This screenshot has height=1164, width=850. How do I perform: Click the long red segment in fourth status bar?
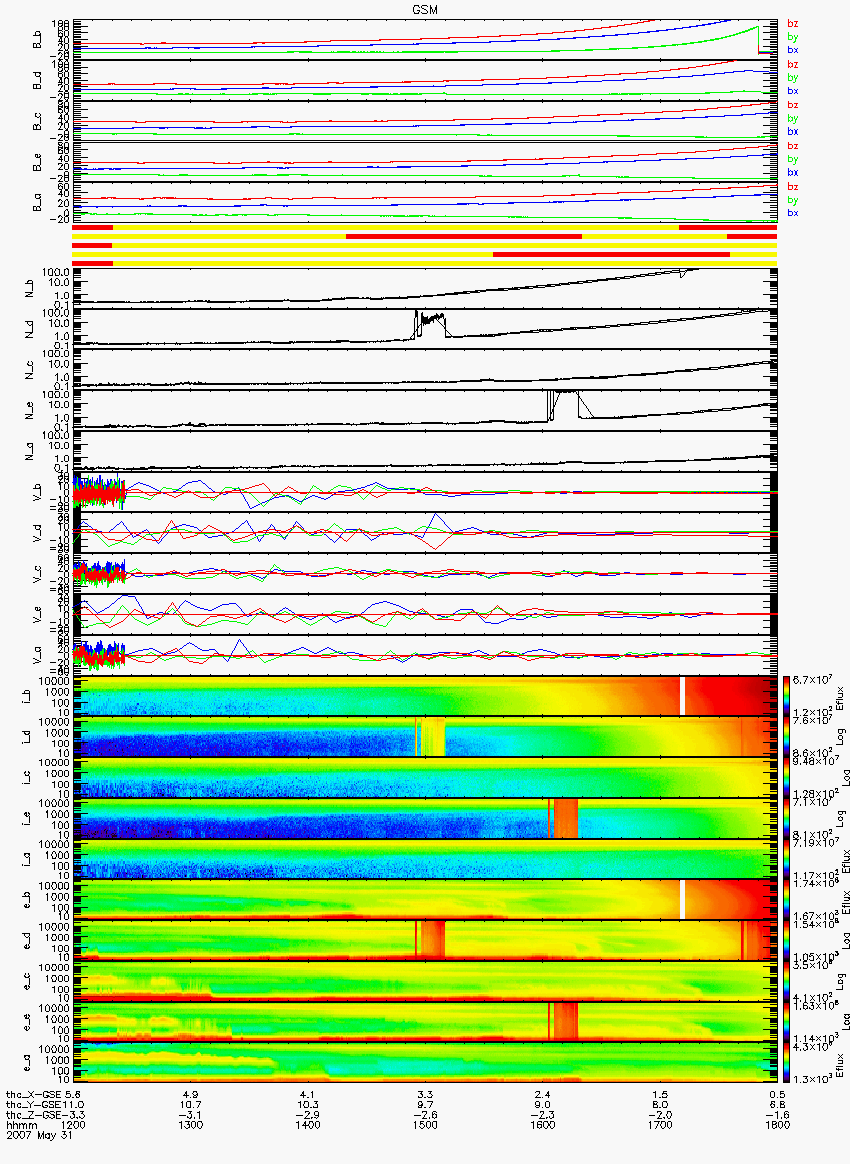pos(611,255)
